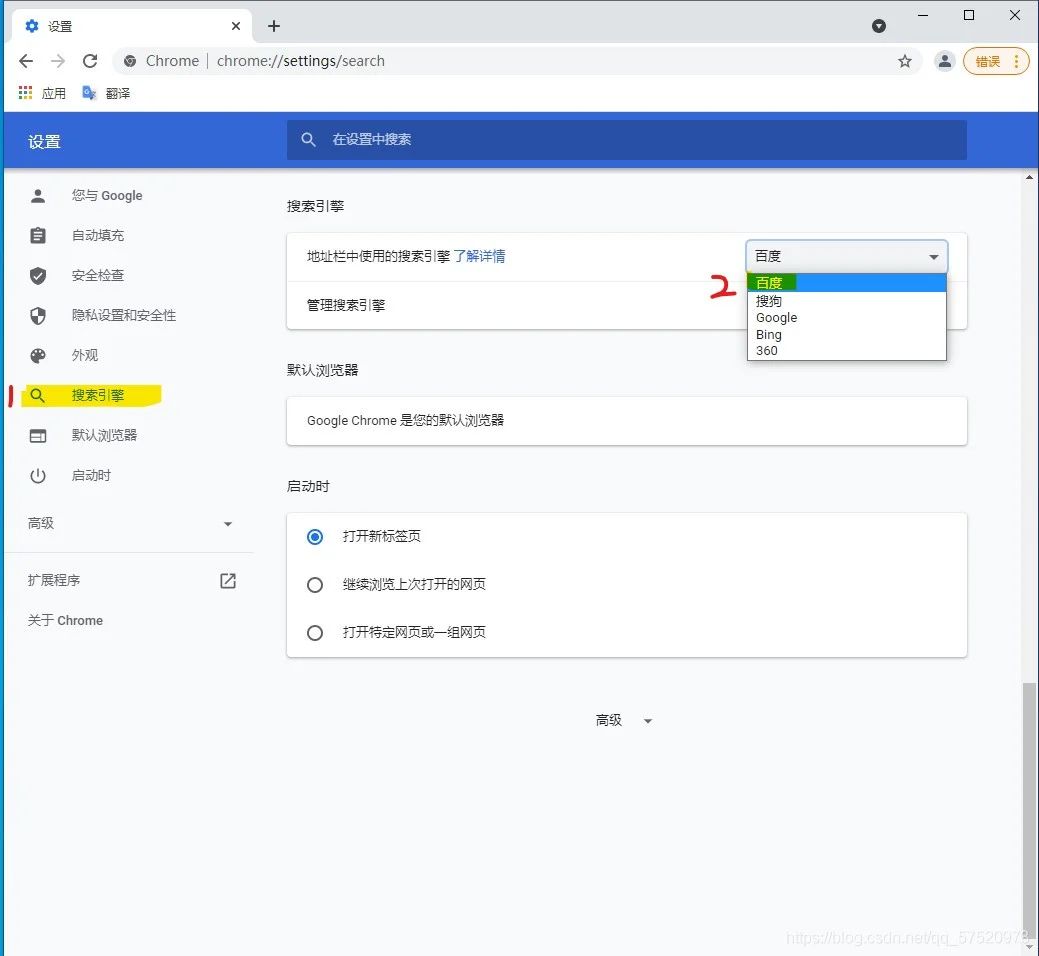
Task: Choose Bing in the dropdown list
Action: [x=846, y=335]
